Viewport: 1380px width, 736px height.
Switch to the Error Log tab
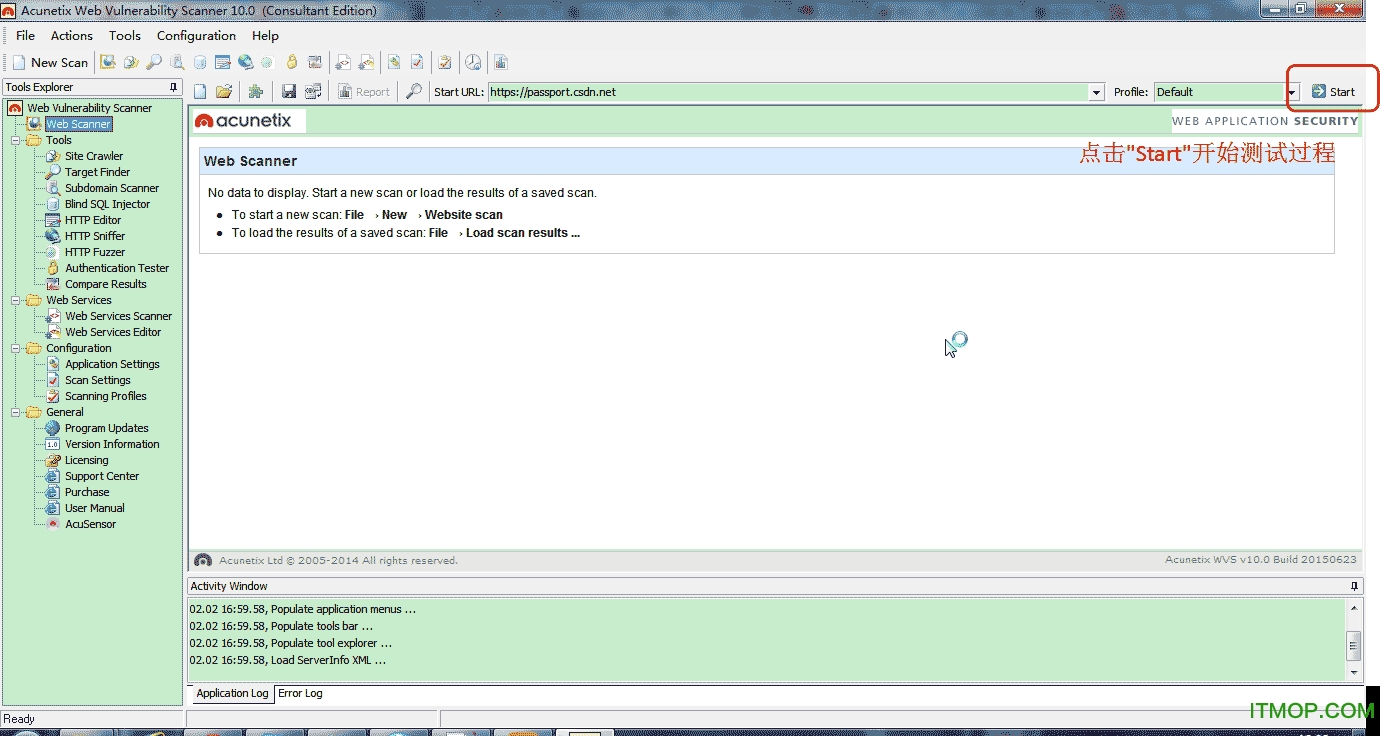[300, 693]
